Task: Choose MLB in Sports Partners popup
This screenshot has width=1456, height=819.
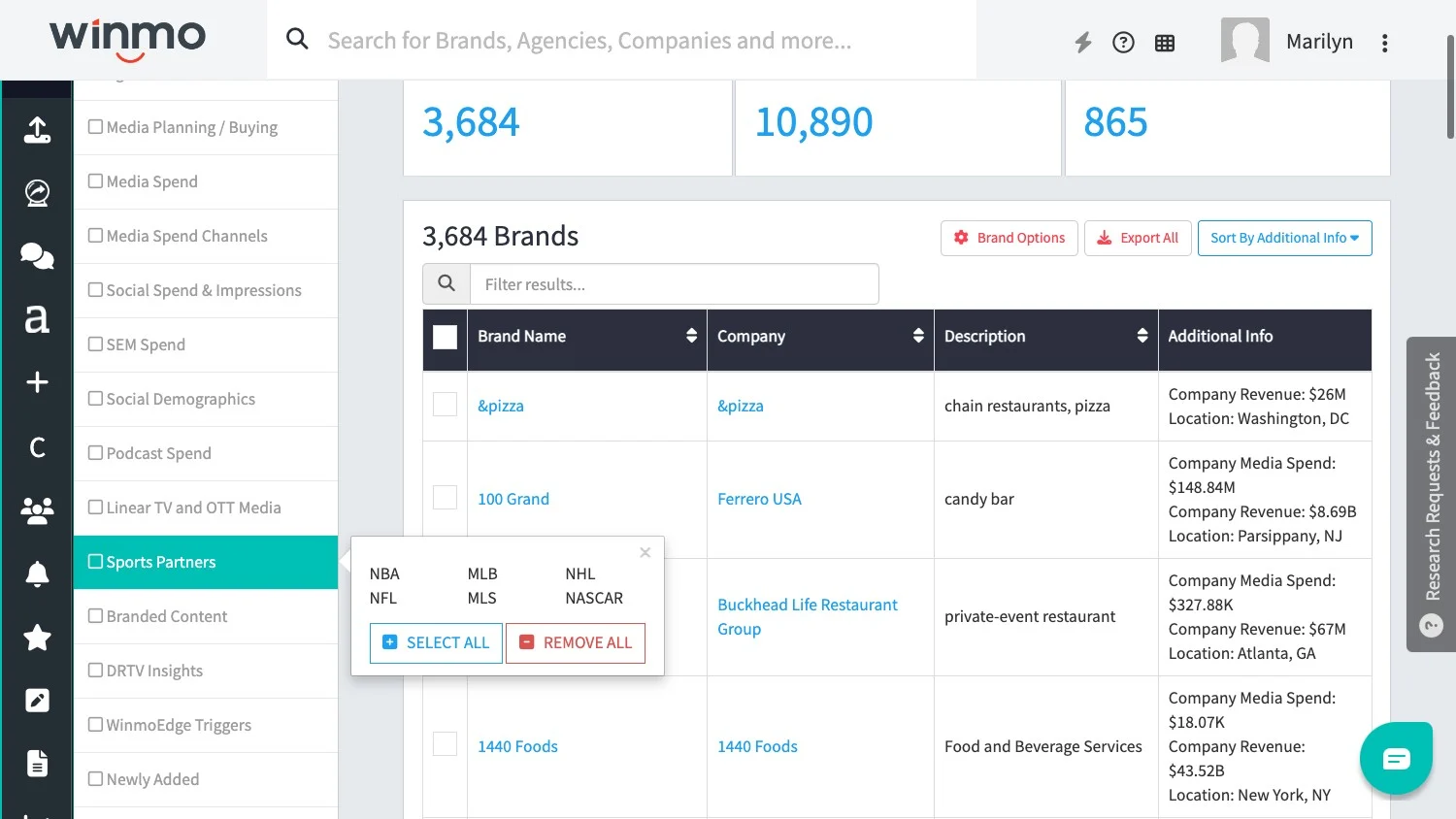Action: point(482,573)
